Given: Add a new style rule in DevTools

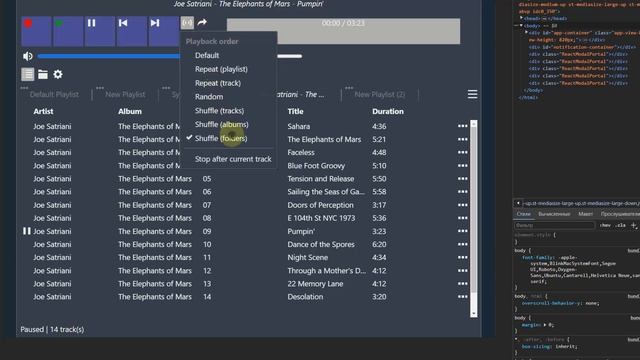Looking at the screenshot, I should [633, 225].
